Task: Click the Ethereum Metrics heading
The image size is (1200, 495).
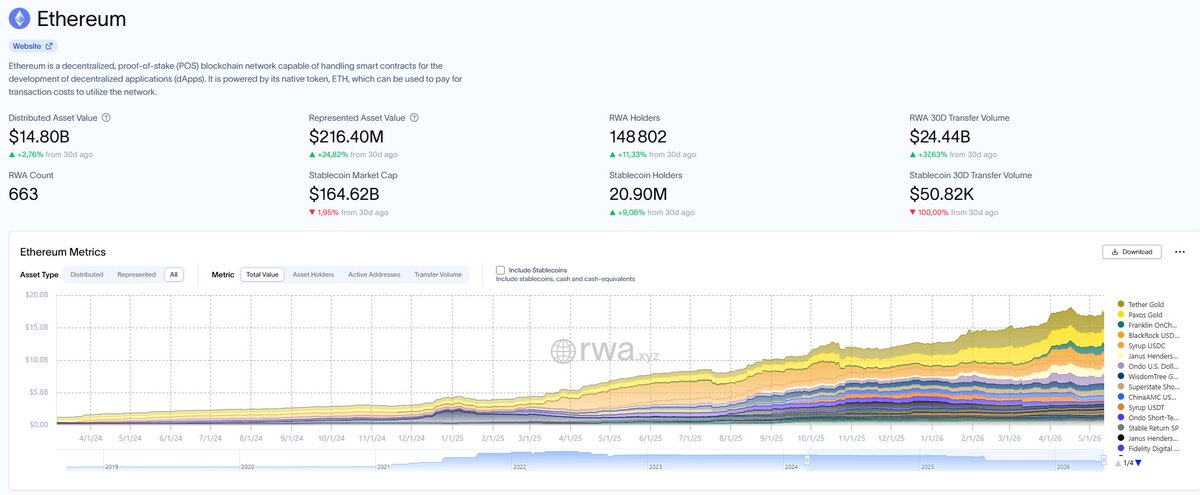Action: coord(63,252)
